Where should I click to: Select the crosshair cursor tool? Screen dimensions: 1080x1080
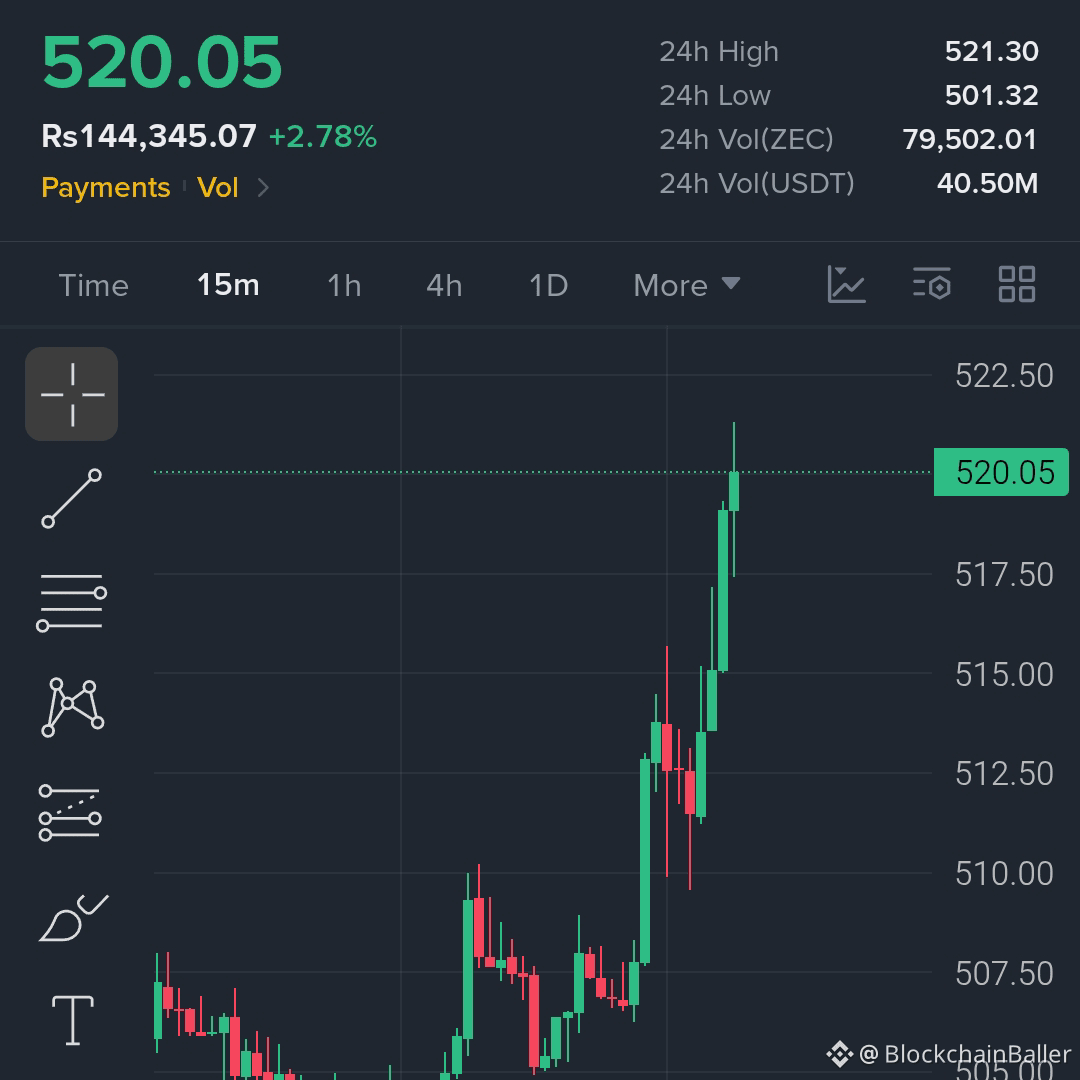72,394
